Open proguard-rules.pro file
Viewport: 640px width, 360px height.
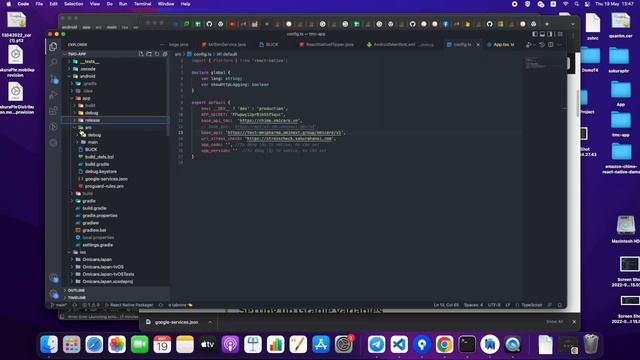click(x=104, y=186)
